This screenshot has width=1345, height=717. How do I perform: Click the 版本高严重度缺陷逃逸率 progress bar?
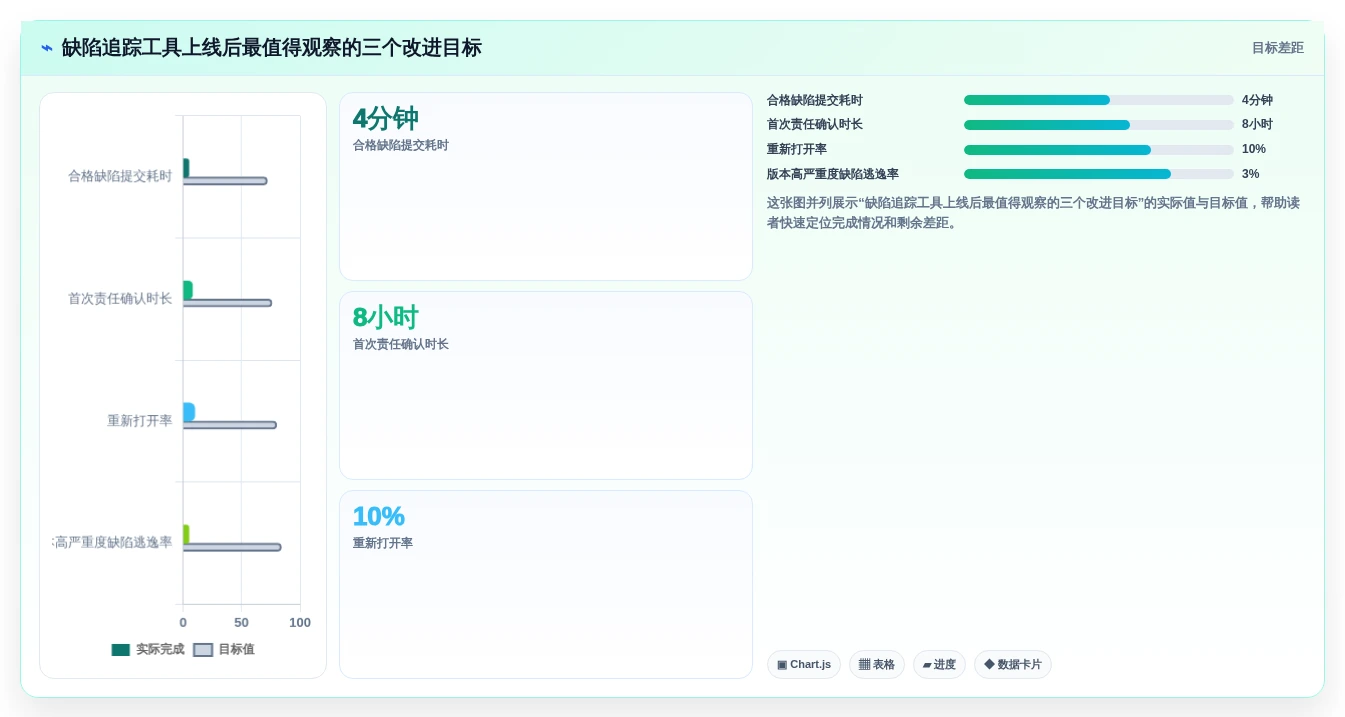pyautogui.click(x=1098, y=174)
